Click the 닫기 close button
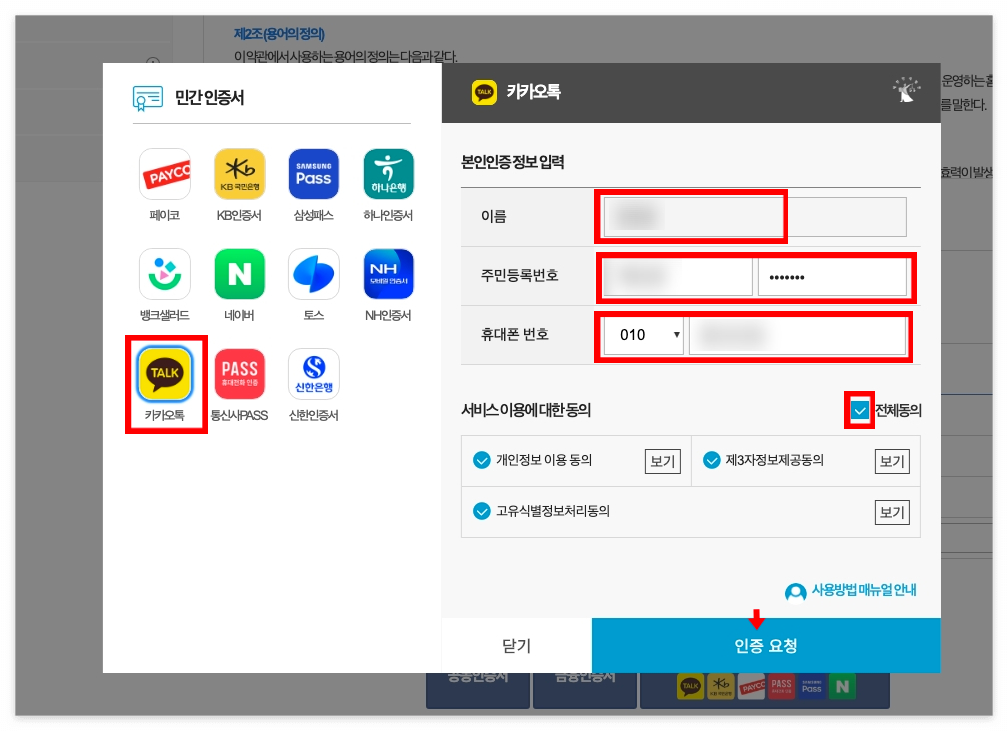 (x=517, y=645)
